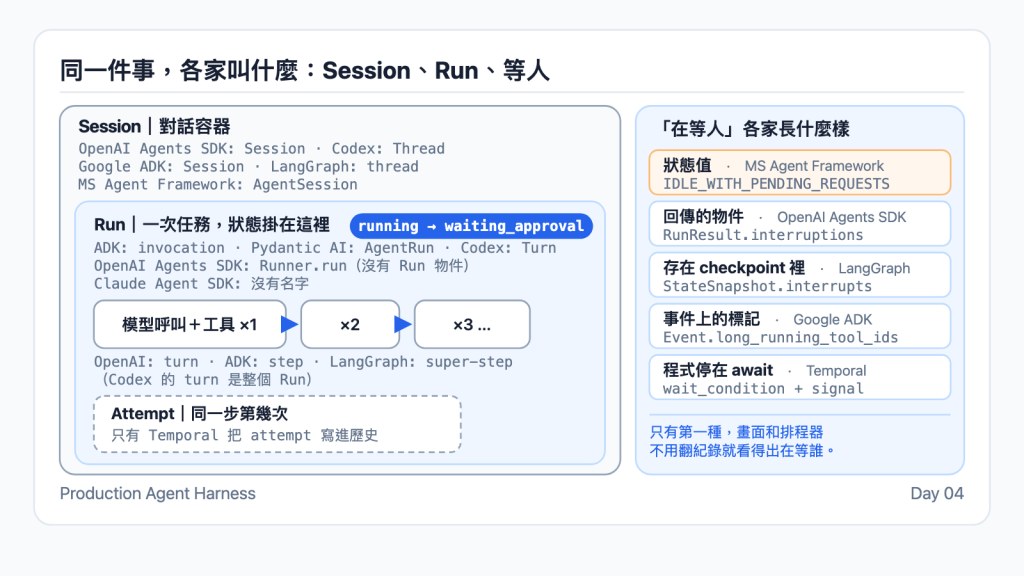Click the line "OpenAI: turn · ADK: step · LangGraph: super-step"
1024x576 pixels.
[x=303, y=362]
